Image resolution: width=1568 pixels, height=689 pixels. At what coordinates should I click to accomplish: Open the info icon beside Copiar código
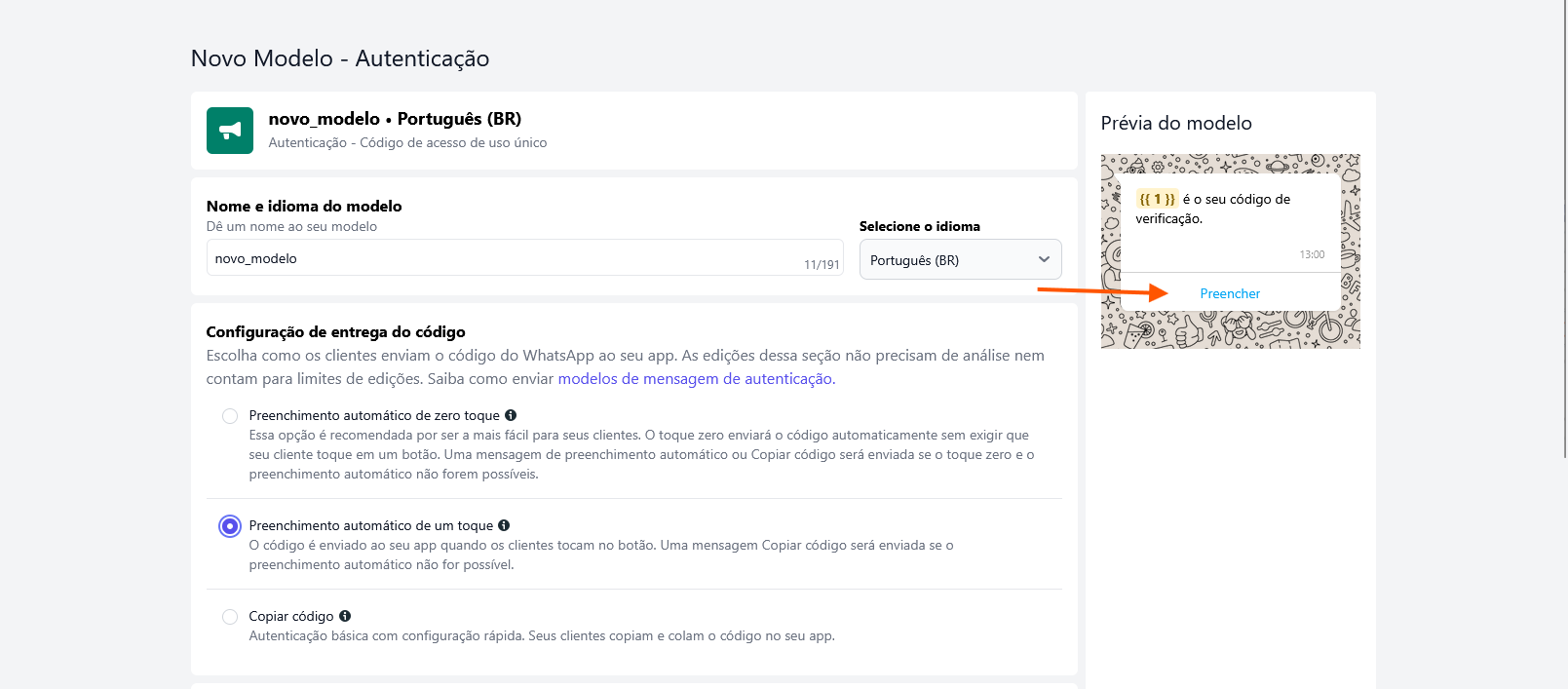pyautogui.click(x=345, y=616)
